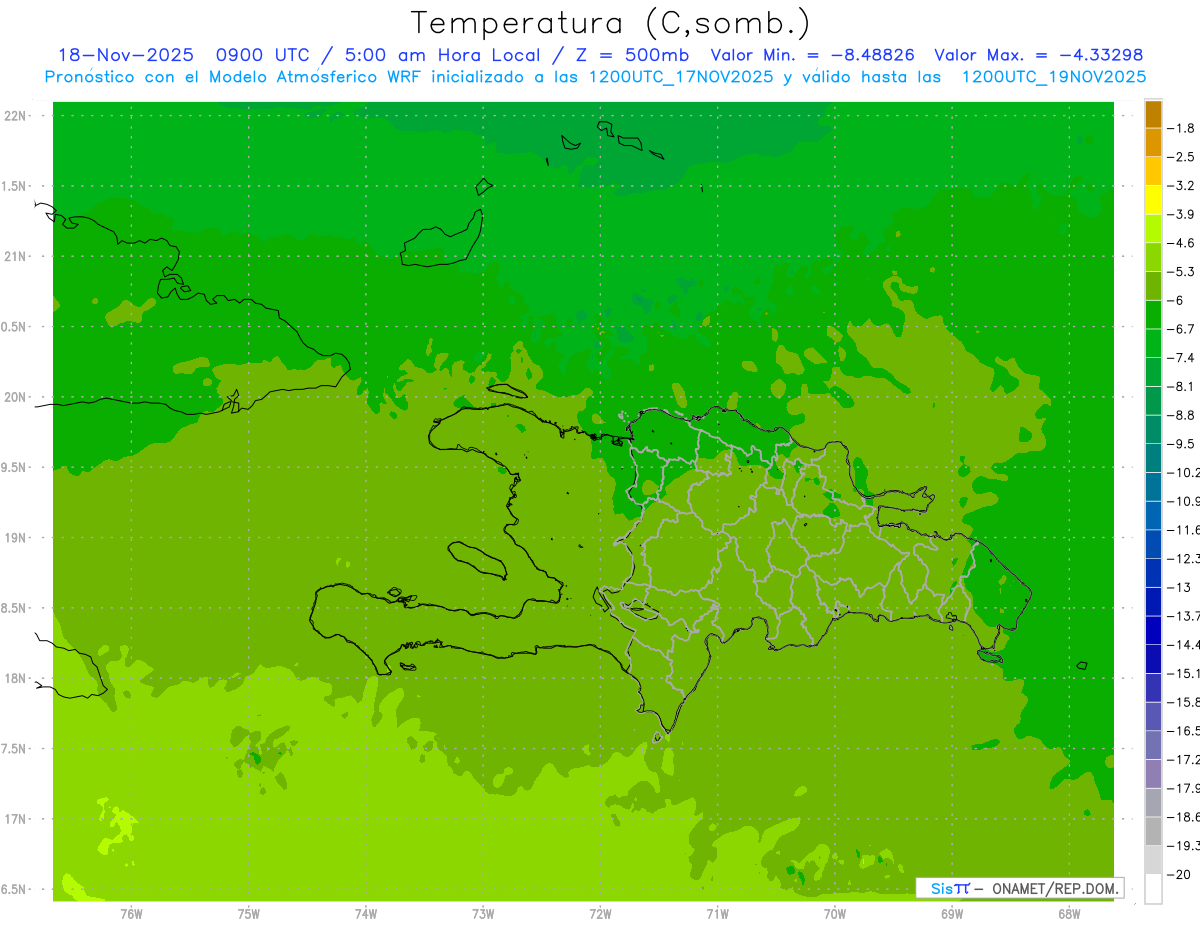Click the '21N' latitude label
Screen dimensions: 1200x927
point(15,257)
